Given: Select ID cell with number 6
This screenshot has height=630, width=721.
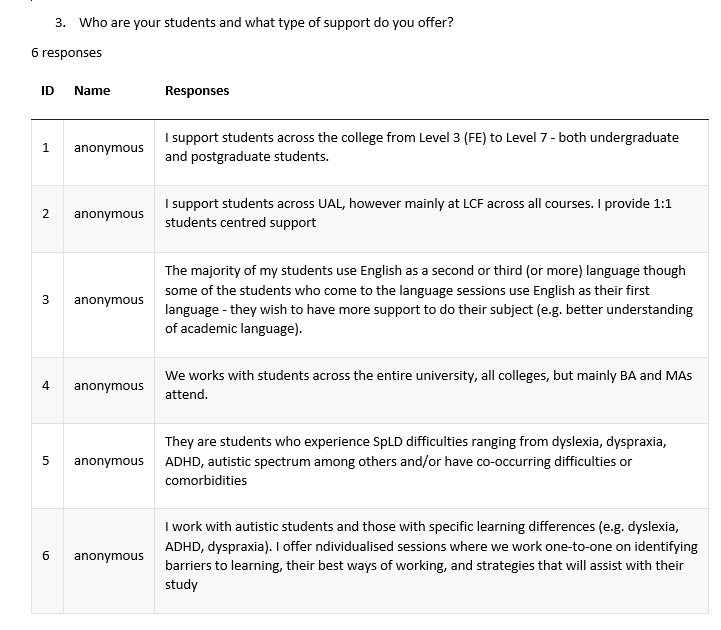Looking at the screenshot, I should (x=46, y=556).
